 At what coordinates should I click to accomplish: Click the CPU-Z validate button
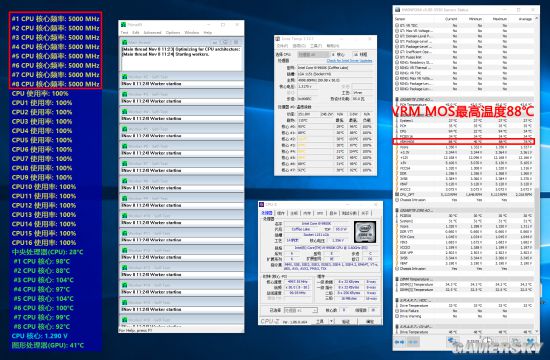346,321
